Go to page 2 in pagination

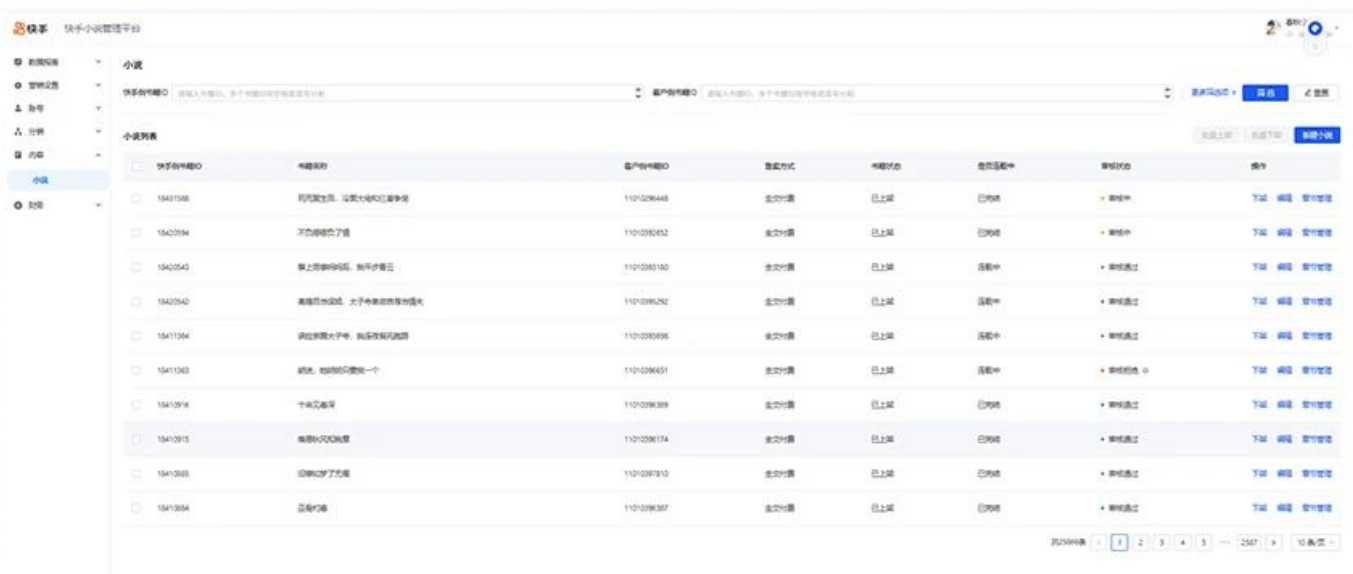point(1141,542)
